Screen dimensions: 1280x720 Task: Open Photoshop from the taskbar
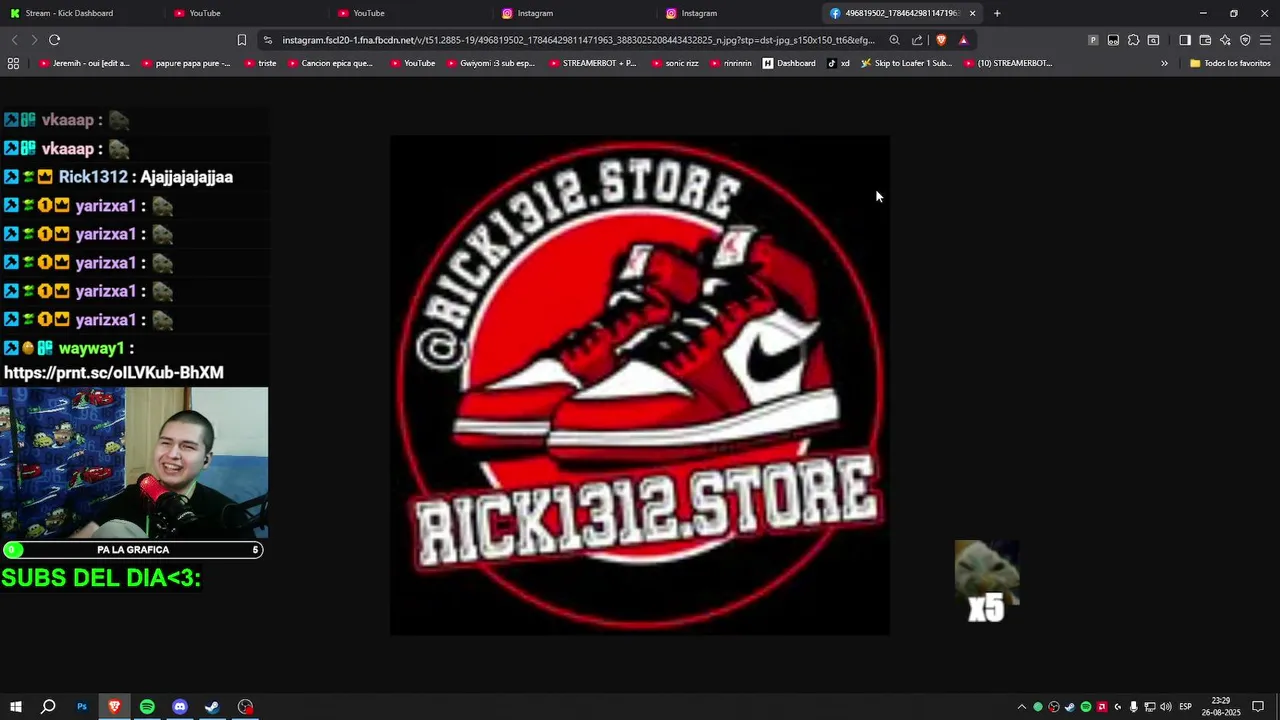point(82,707)
